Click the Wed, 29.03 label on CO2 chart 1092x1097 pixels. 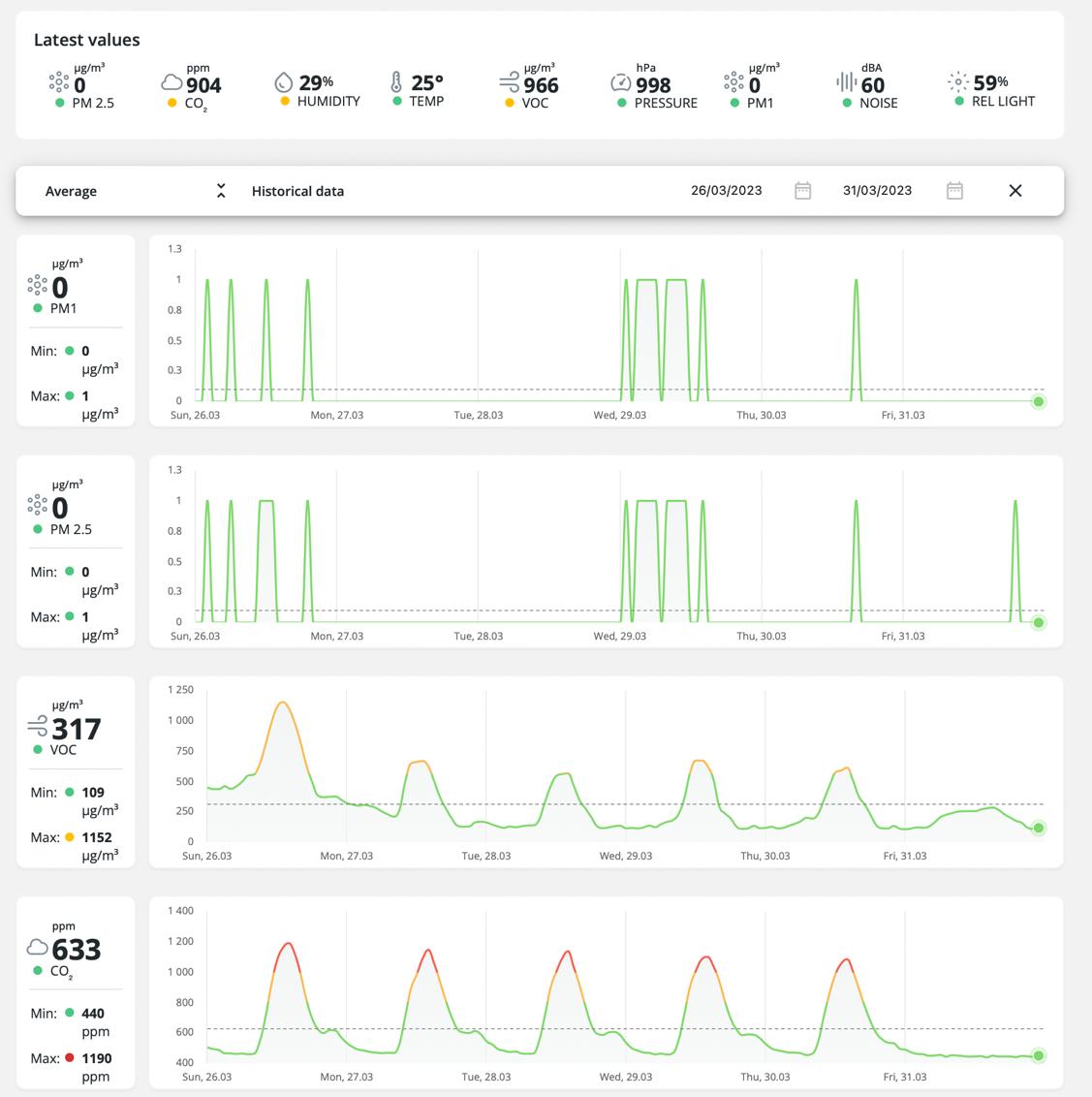(625, 1077)
